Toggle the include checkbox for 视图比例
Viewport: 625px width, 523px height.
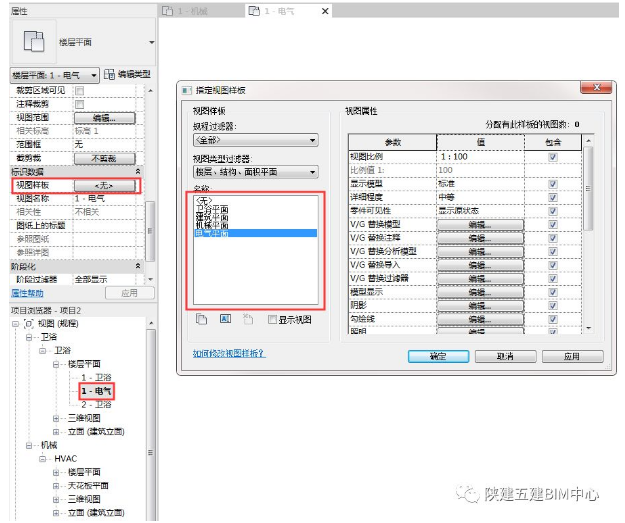[552, 157]
